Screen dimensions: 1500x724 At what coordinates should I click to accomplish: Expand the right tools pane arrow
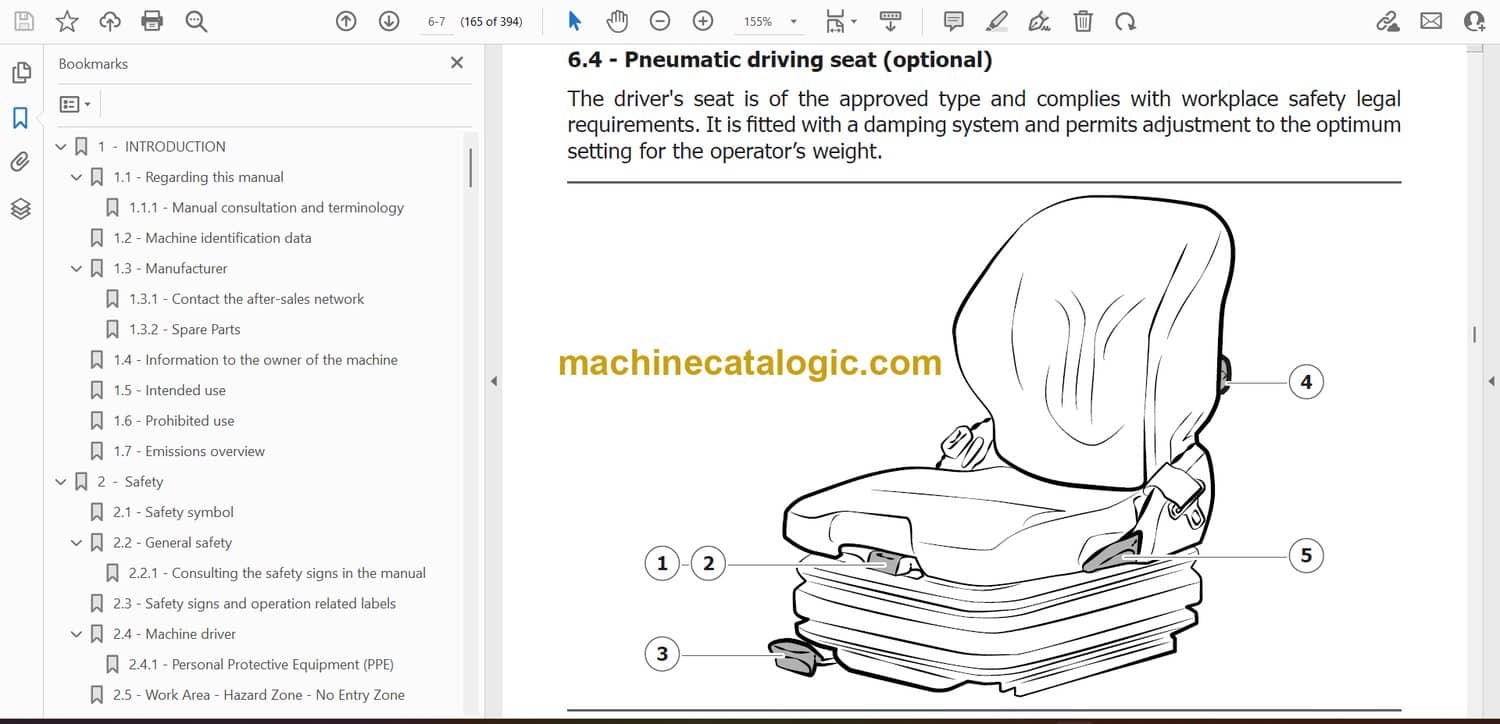pyautogui.click(x=1491, y=381)
